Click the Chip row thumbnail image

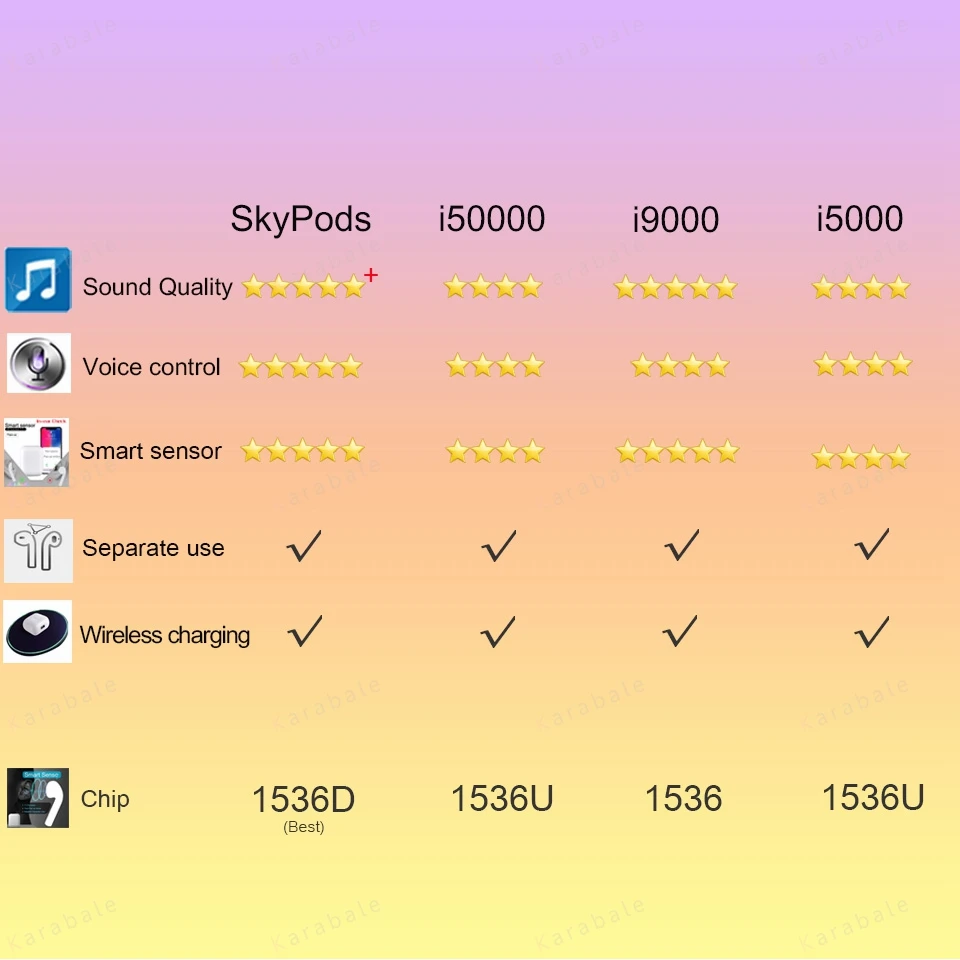38,798
